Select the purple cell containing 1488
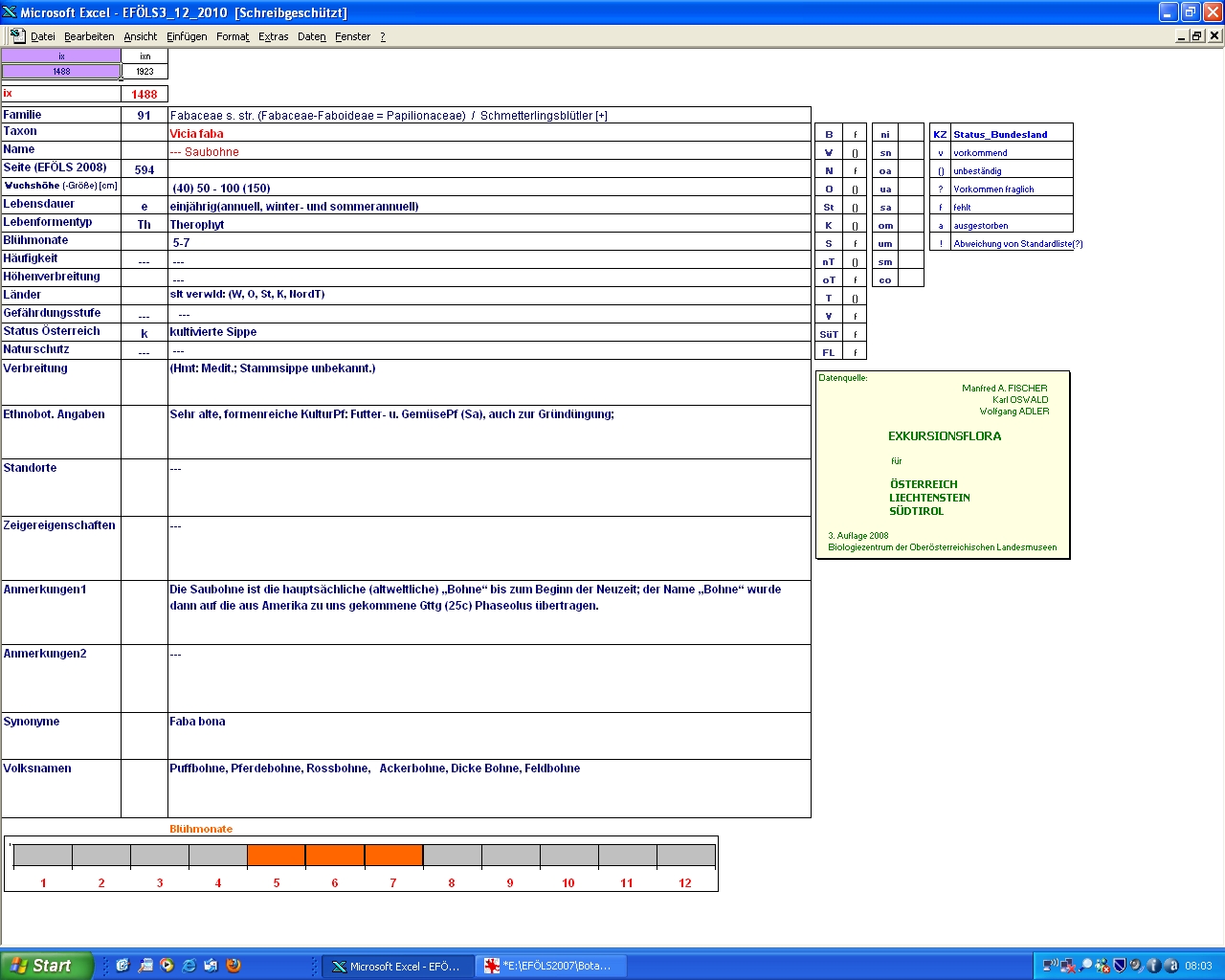 pos(61,71)
